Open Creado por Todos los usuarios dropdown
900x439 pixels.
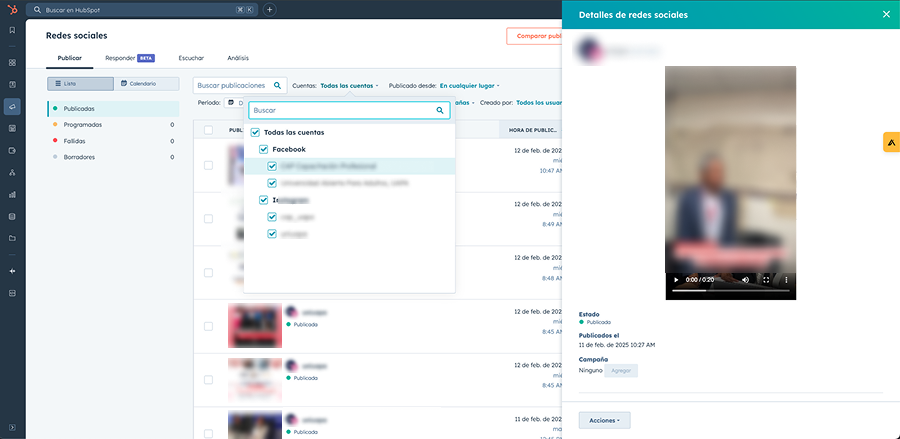539,103
